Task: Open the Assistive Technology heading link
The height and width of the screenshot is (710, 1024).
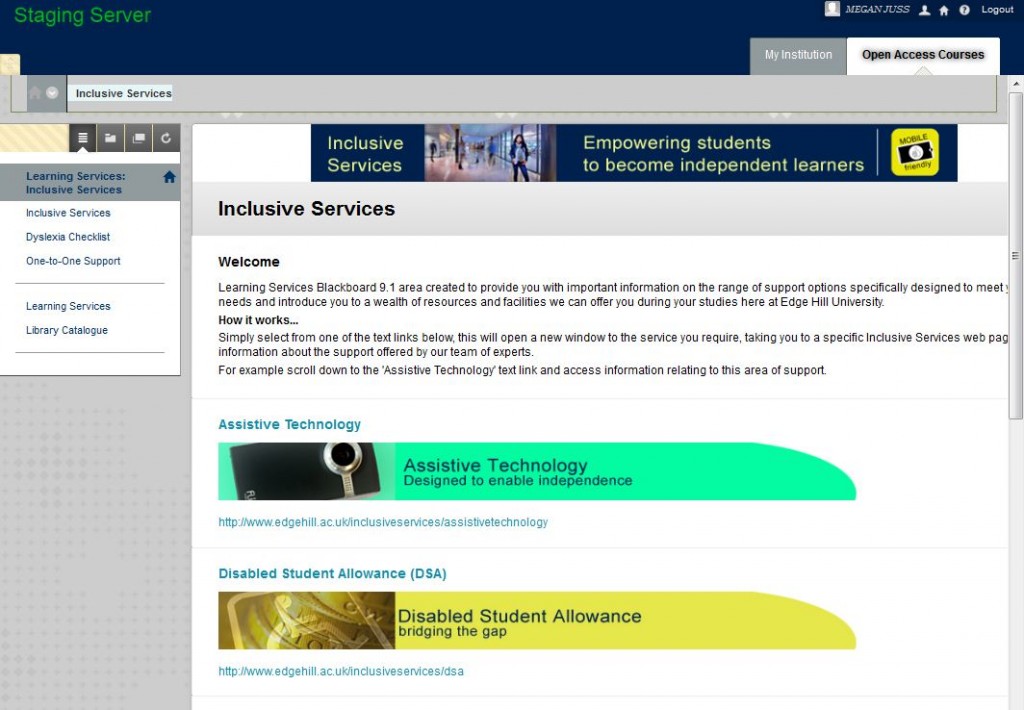Action: (289, 425)
